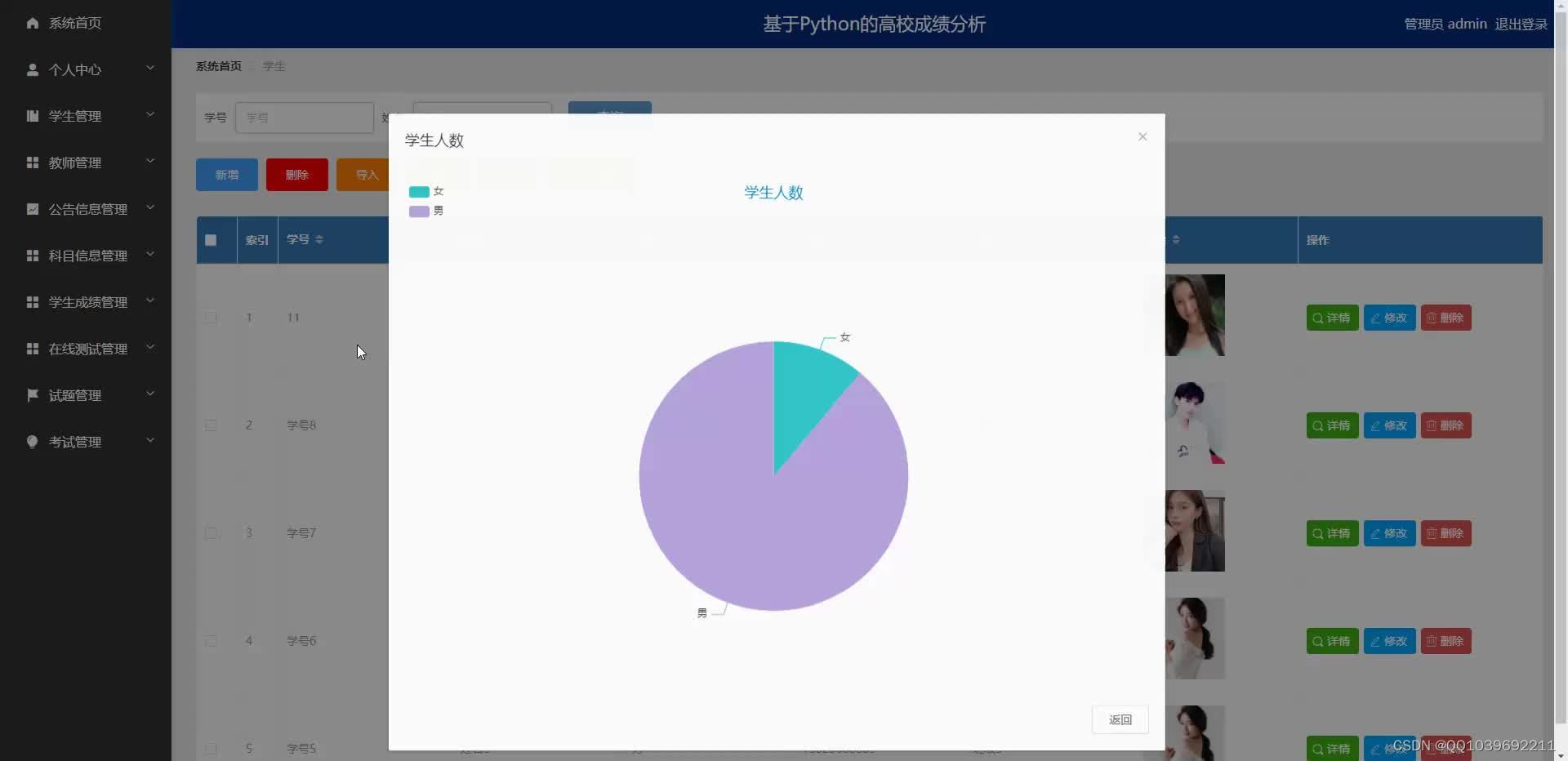Open 学生管理 via its sidebar icon

(x=33, y=116)
